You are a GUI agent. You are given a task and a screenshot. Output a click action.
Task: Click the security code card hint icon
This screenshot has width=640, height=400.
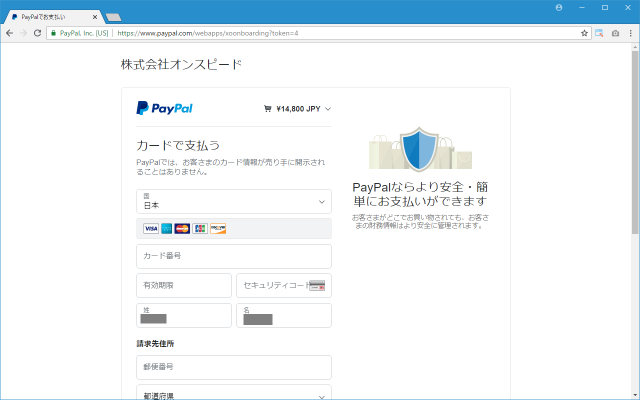pyautogui.click(x=317, y=285)
